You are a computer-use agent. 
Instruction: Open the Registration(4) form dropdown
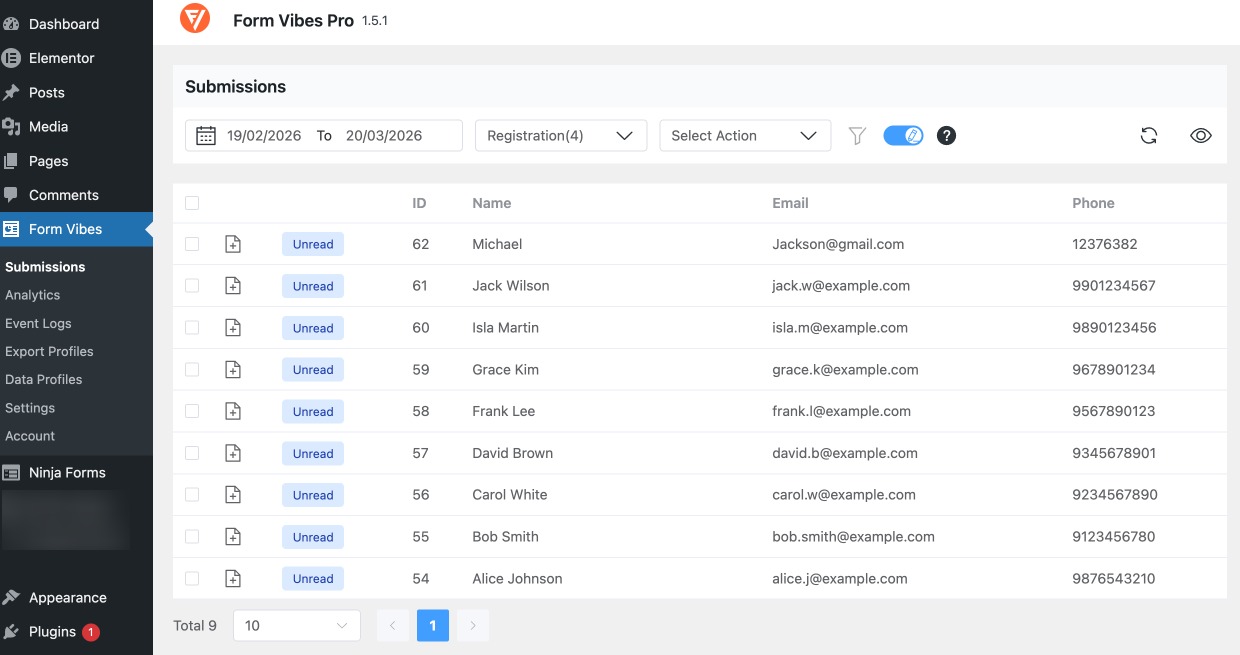(x=560, y=135)
